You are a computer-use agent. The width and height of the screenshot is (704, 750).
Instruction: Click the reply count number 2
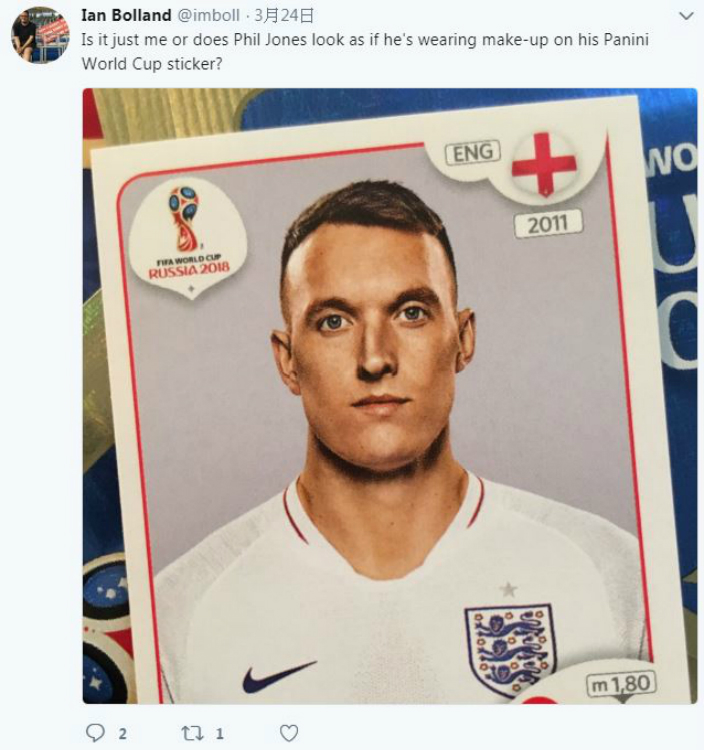[122, 734]
